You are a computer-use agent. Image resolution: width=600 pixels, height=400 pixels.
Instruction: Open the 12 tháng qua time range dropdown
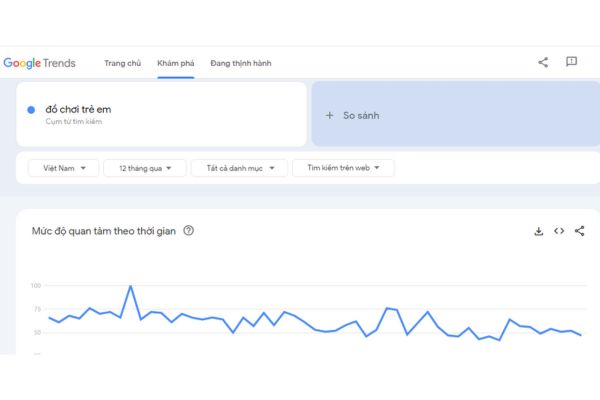(x=144, y=168)
